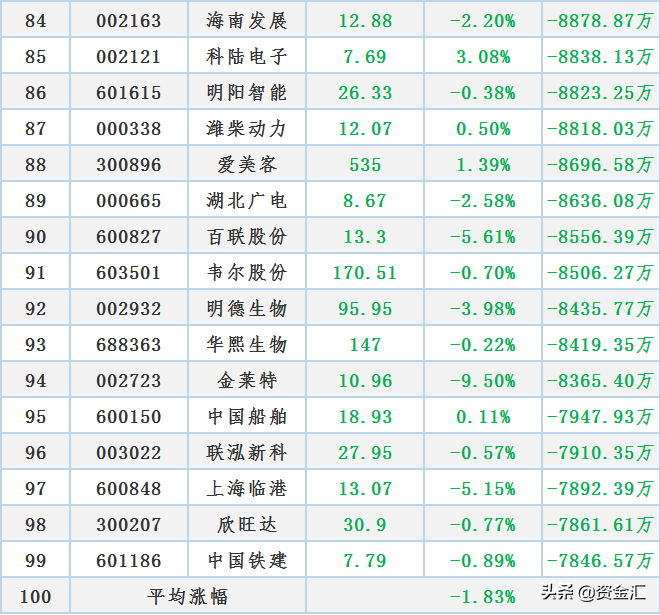
Task: Click the stock name 爱美客
Action: coord(247,165)
